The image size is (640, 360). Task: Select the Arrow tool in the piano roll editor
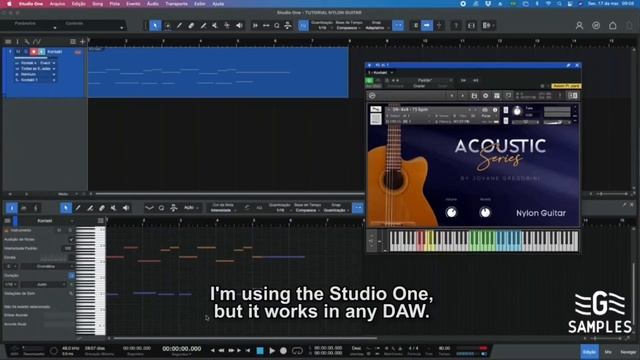coord(66,208)
